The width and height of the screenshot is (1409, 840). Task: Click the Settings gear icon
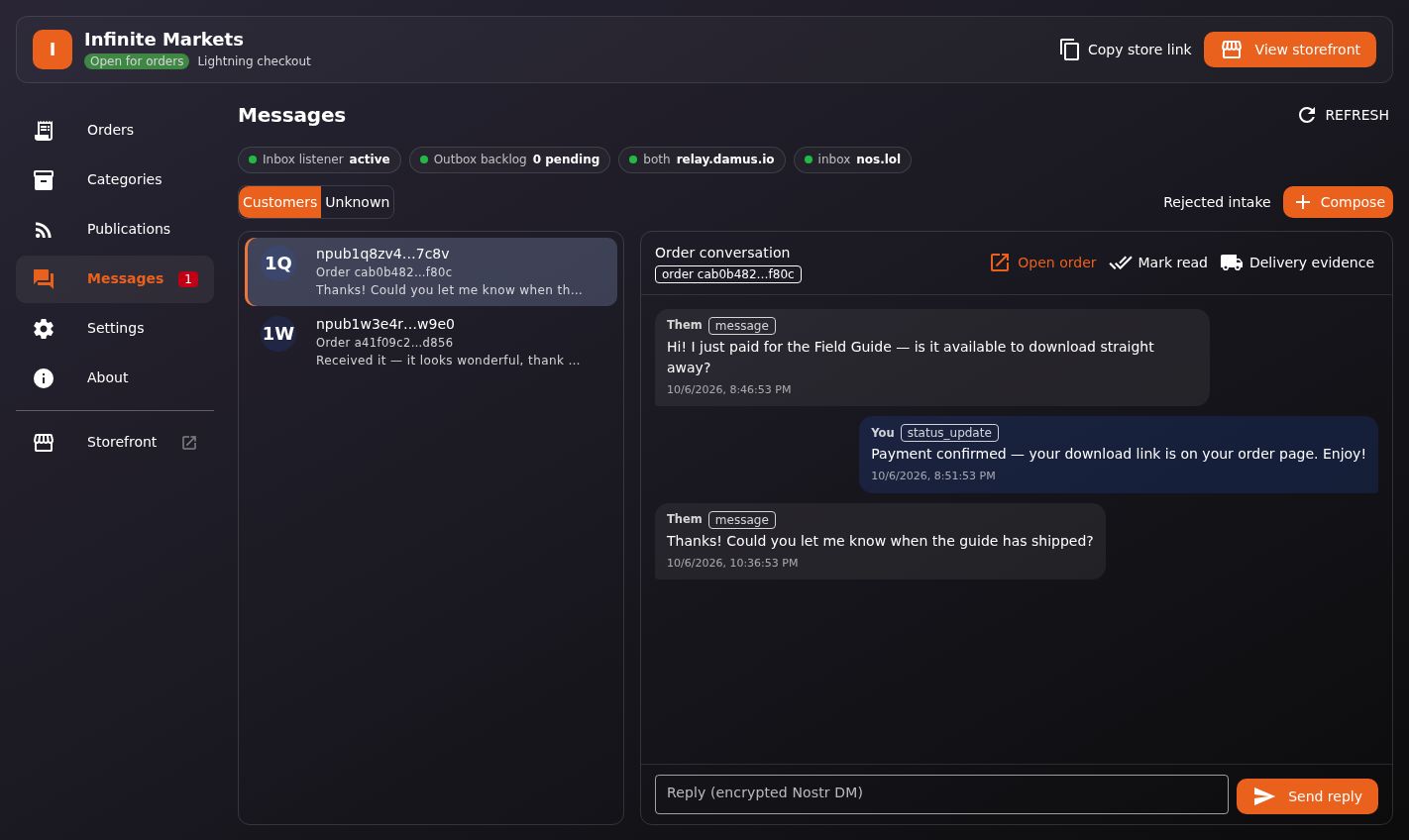click(44, 329)
